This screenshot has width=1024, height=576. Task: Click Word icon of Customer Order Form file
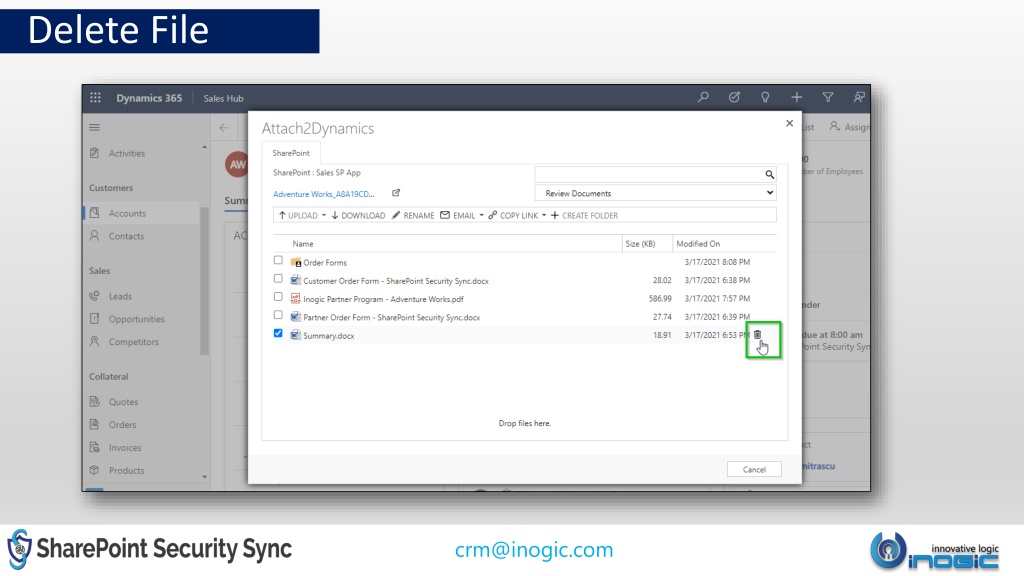point(295,280)
